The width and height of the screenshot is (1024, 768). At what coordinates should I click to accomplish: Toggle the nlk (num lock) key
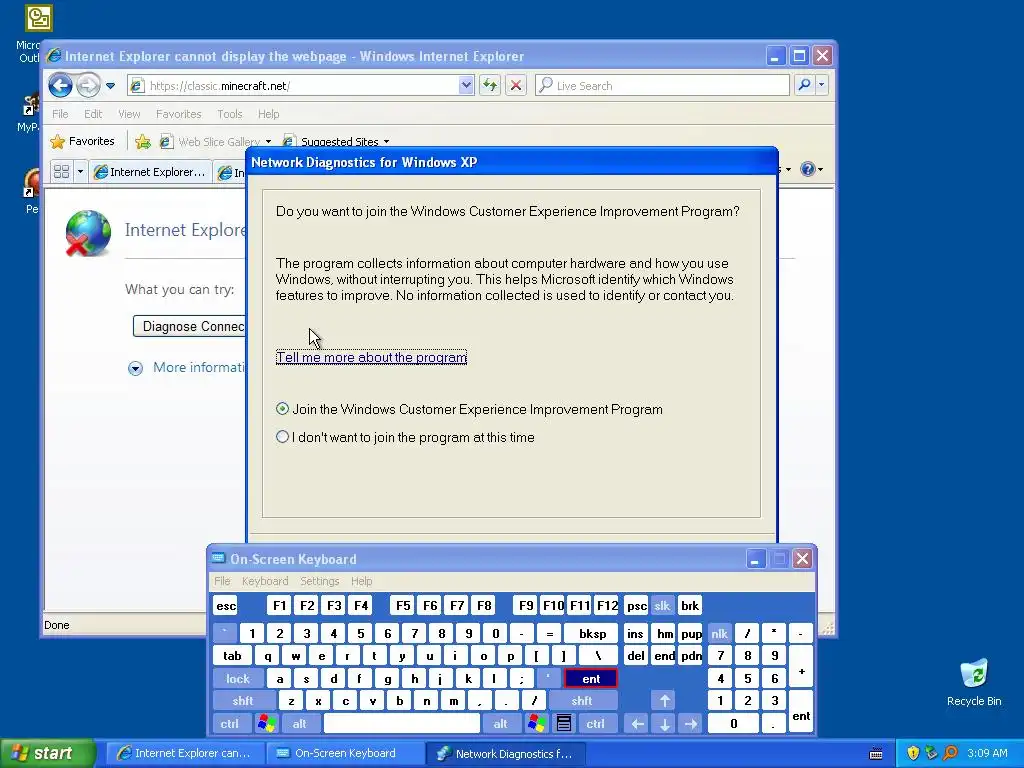point(719,633)
